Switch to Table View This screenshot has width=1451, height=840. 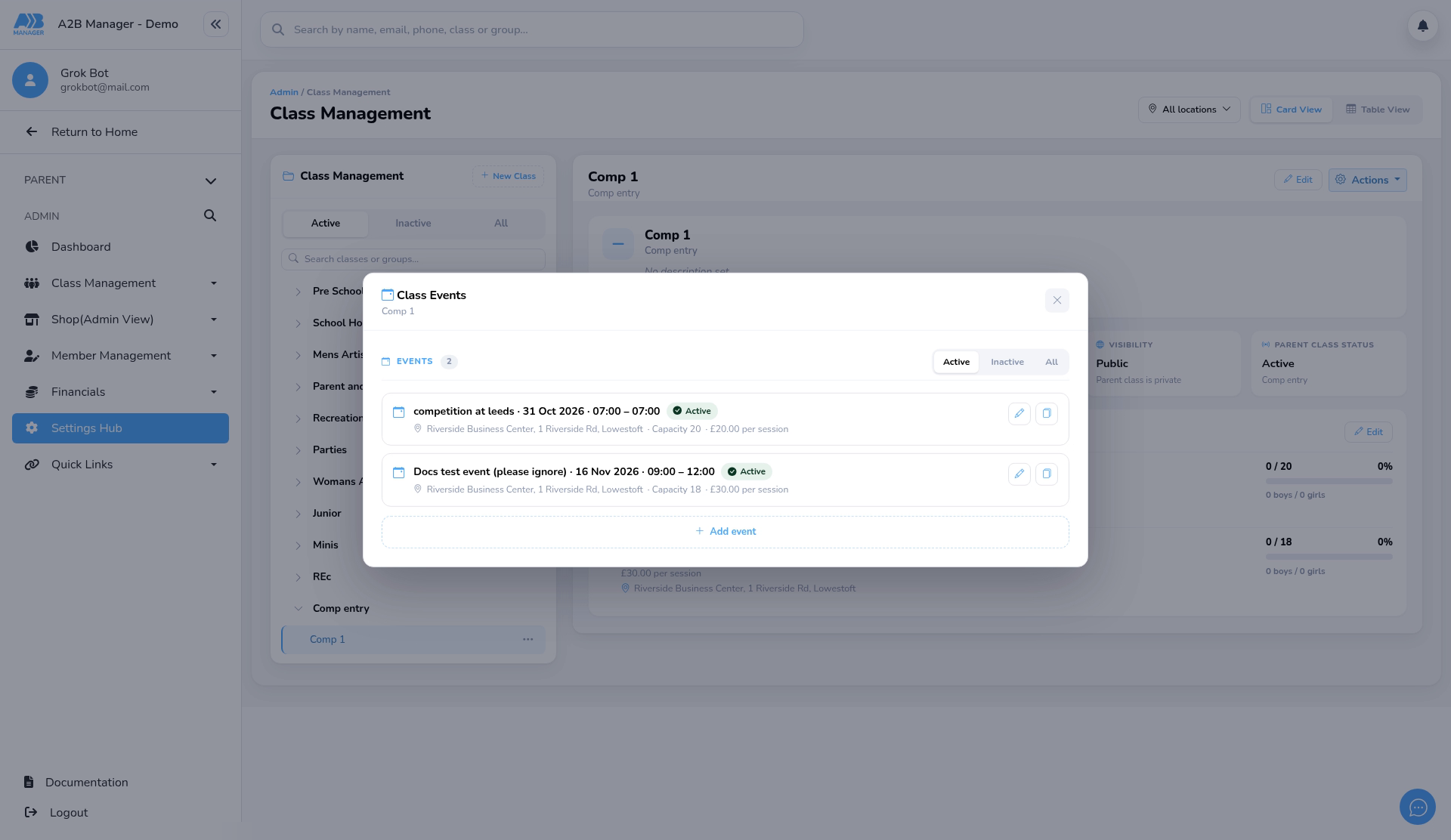tap(1377, 110)
